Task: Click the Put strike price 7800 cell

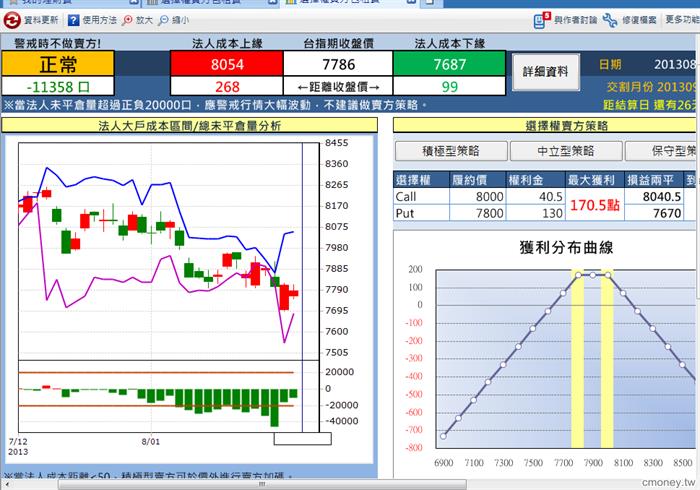Action: pyautogui.click(x=477, y=213)
